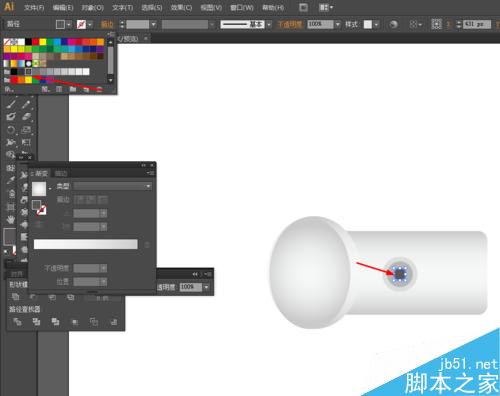Click the default fill and stroke icon
The image size is (500, 396).
[x=6, y=252]
